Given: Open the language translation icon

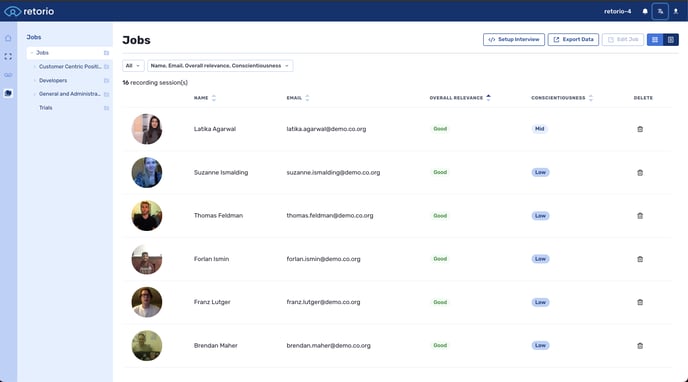Looking at the screenshot, I should click(660, 11).
